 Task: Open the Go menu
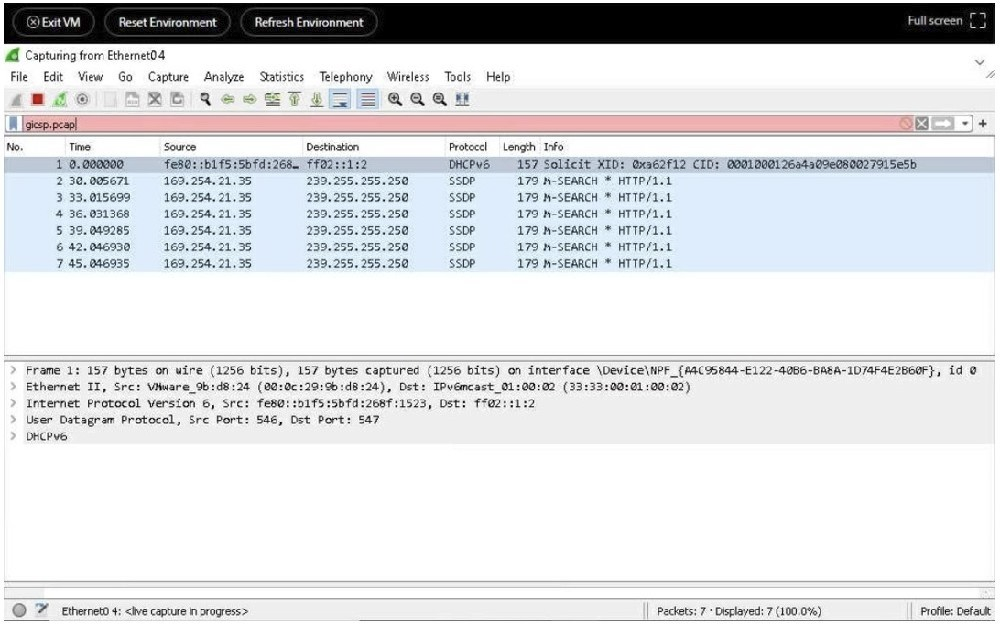tap(125, 77)
